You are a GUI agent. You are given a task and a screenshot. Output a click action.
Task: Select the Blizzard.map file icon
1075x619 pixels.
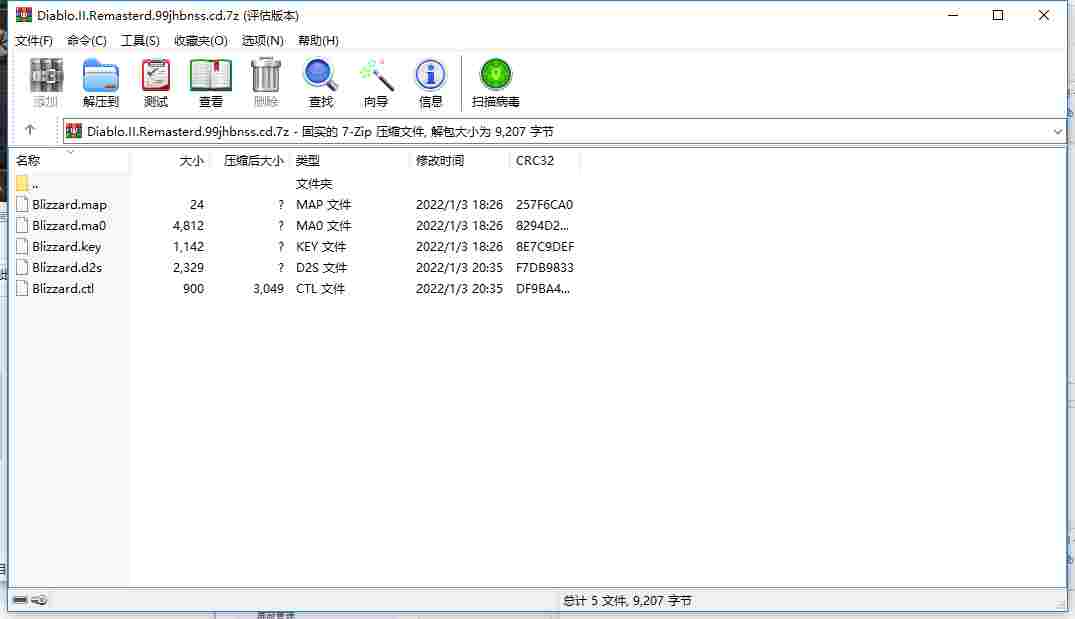tap(22, 204)
